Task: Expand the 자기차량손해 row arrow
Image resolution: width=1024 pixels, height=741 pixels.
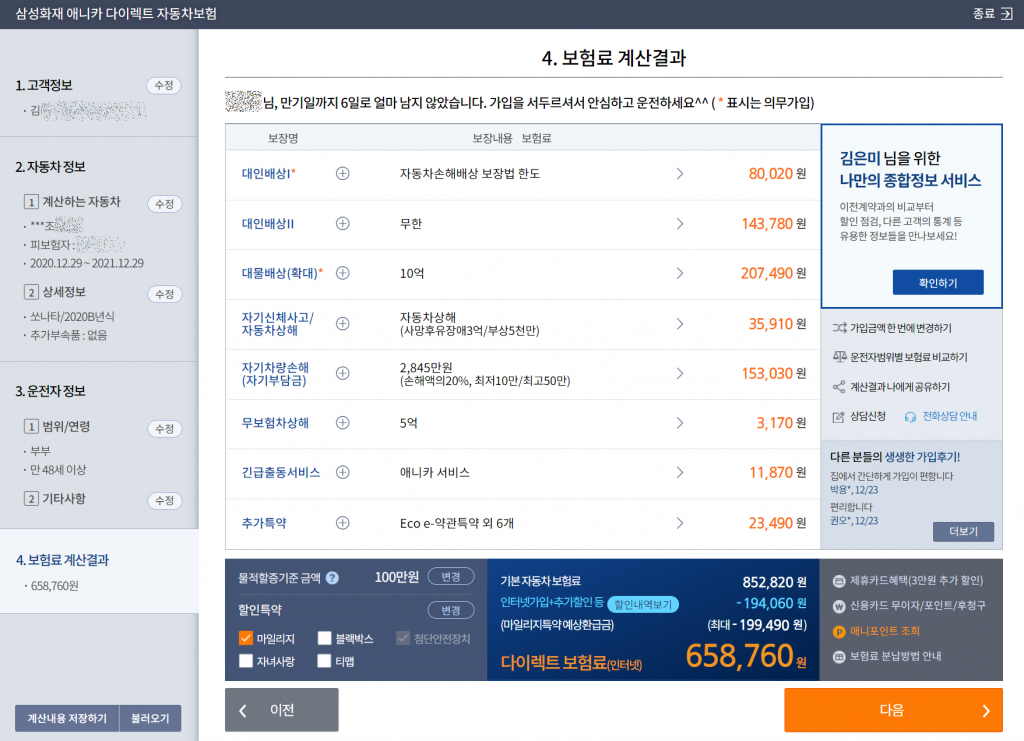Action: pyautogui.click(x=680, y=373)
